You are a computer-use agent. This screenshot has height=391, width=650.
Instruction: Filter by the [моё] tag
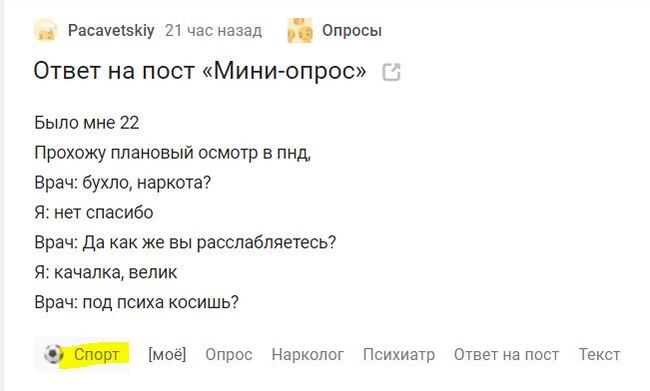click(167, 355)
